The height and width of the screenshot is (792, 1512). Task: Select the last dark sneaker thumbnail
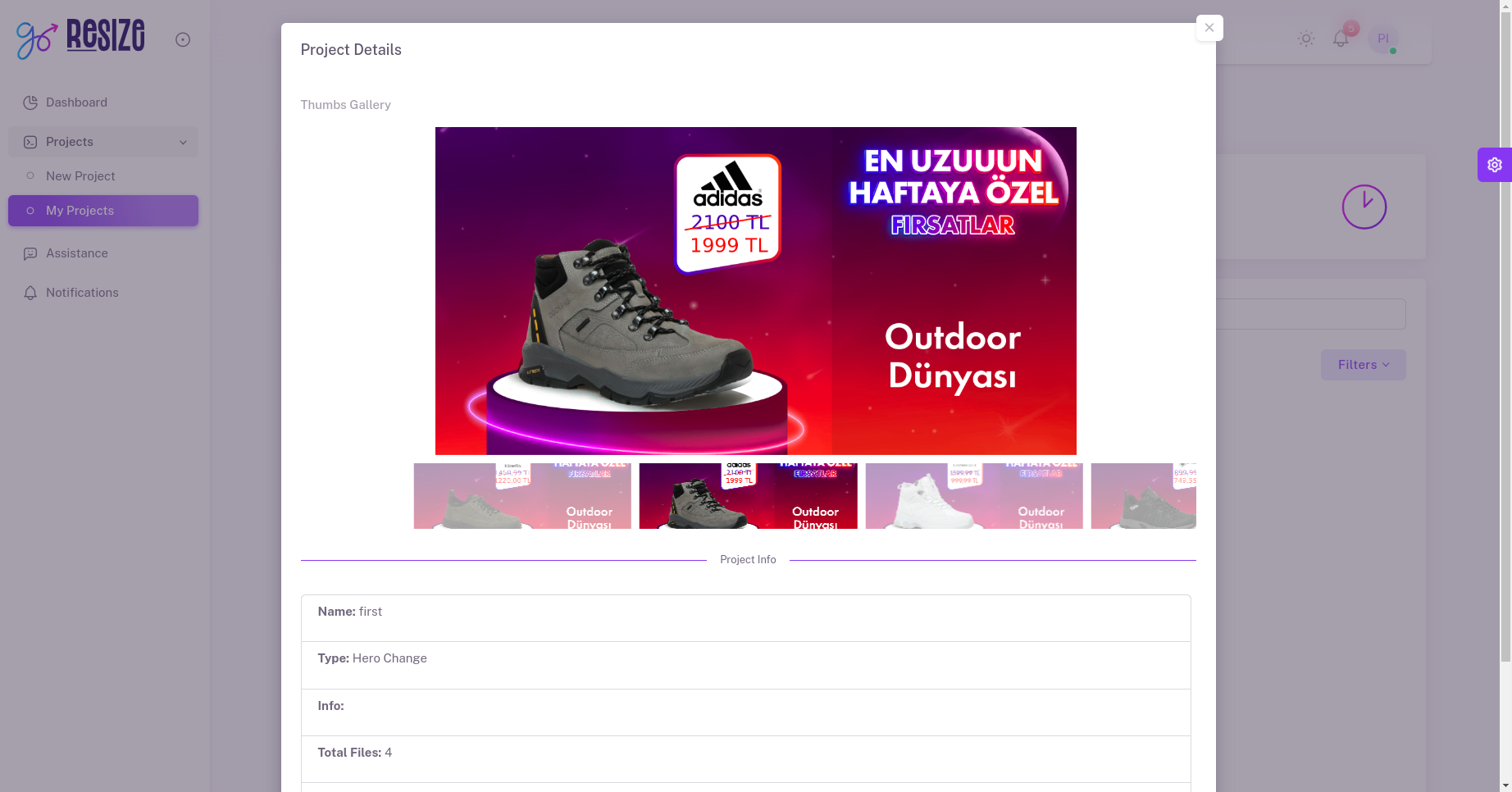coord(1144,496)
